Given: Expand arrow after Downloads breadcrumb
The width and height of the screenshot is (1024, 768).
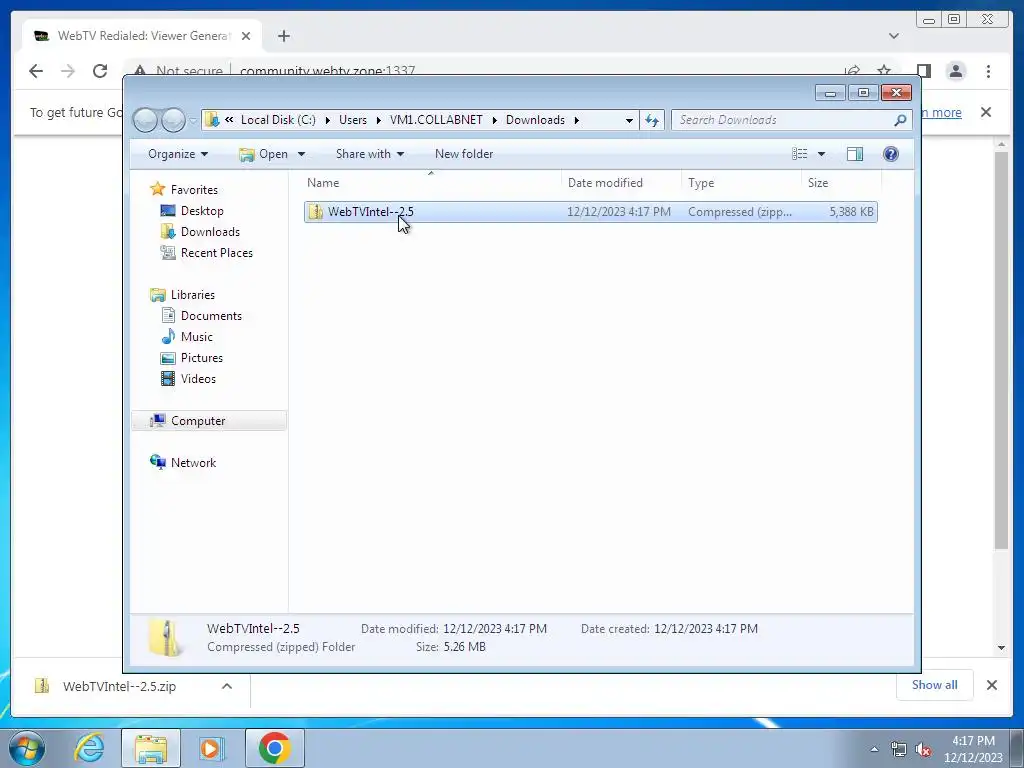Looking at the screenshot, I should pos(577,120).
